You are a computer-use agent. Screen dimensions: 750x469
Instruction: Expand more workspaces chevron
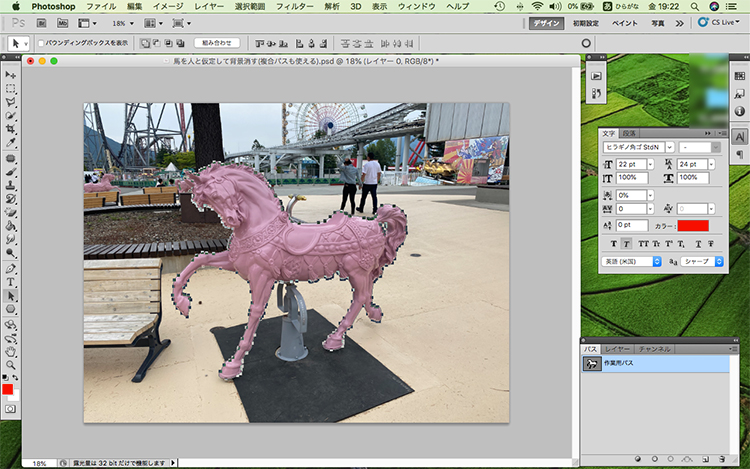coord(680,23)
